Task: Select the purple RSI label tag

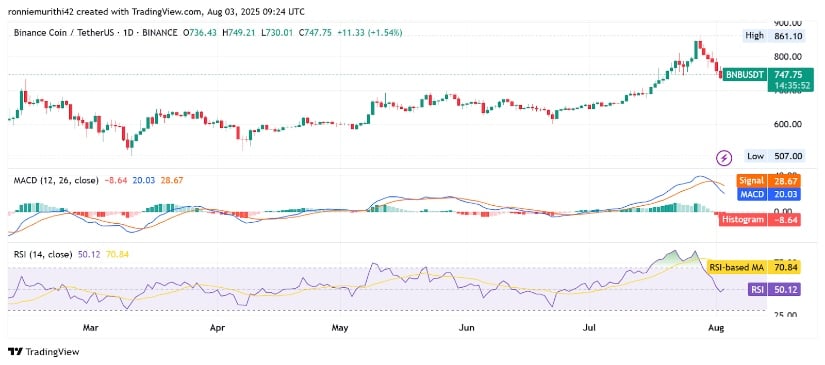Action: click(x=757, y=289)
